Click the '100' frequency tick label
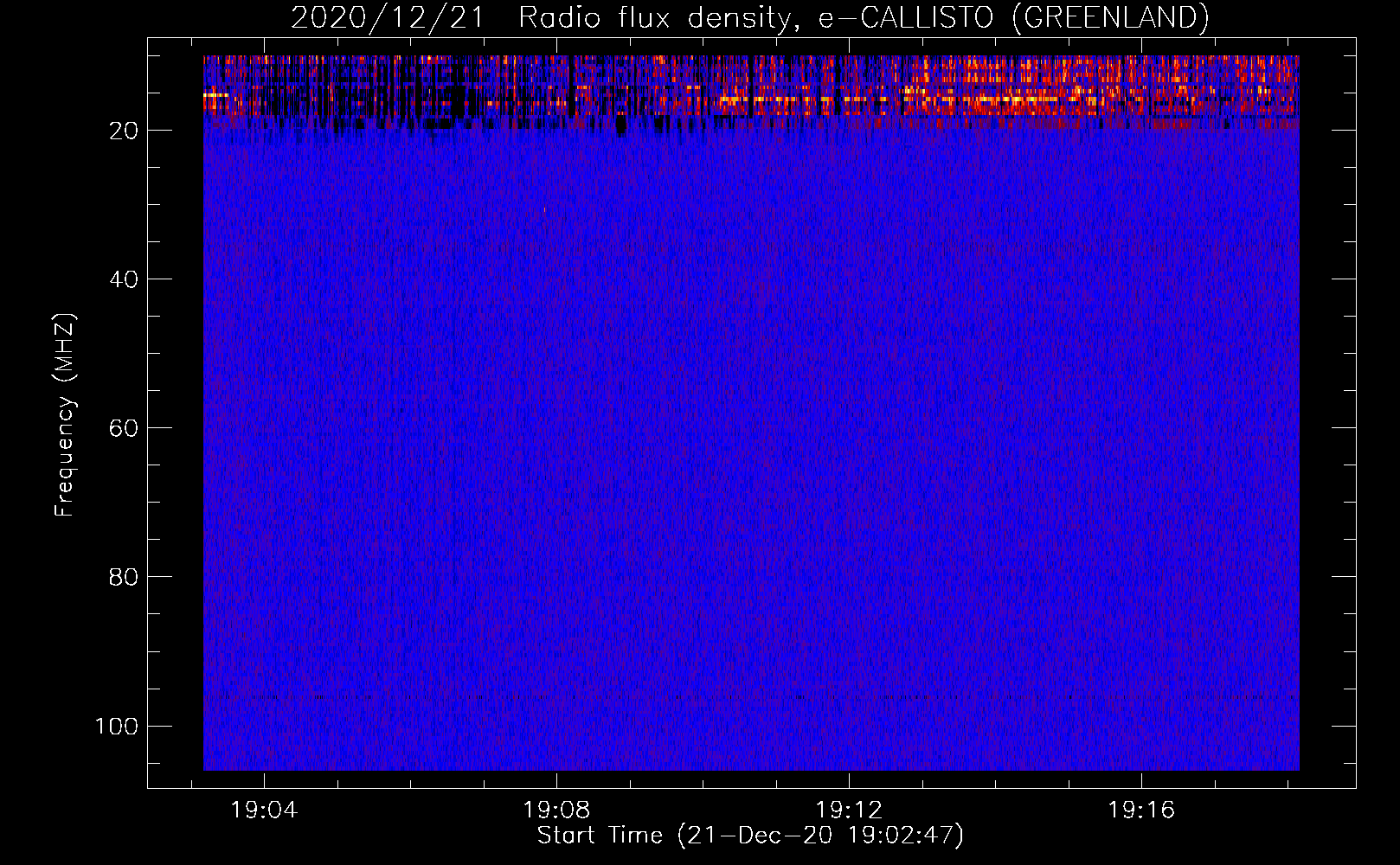This screenshot has height=865, width=1400. (117, 726)
